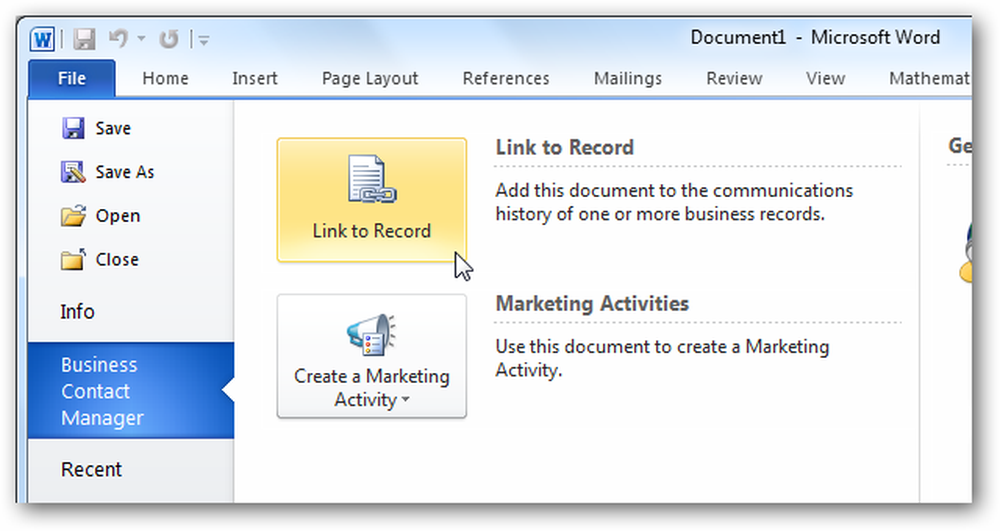This screenshot has width=1000, height=531.
Task: Click the Marketing Activities heading text
Action: click(592, 303)
